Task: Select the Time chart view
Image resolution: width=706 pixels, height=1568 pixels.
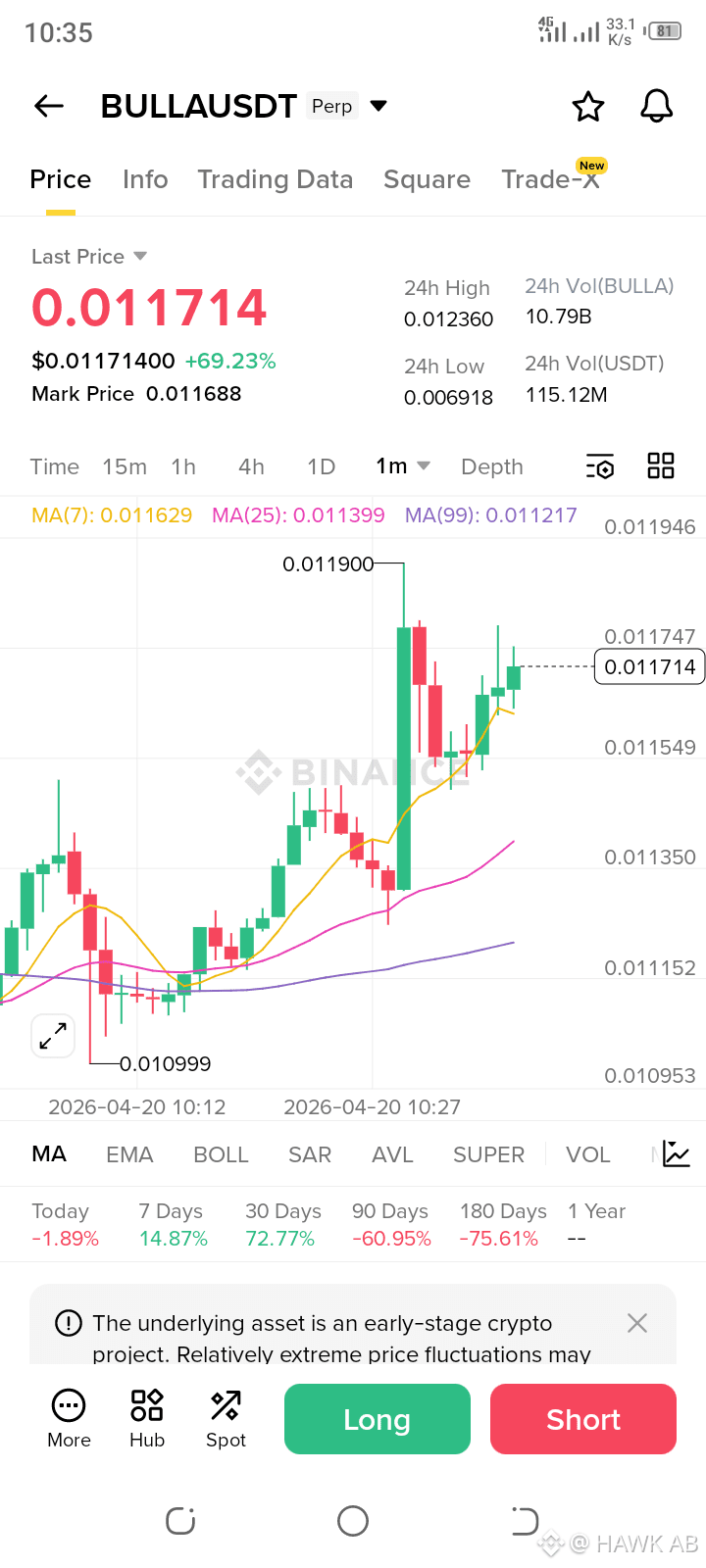Action: click(55, 466)
